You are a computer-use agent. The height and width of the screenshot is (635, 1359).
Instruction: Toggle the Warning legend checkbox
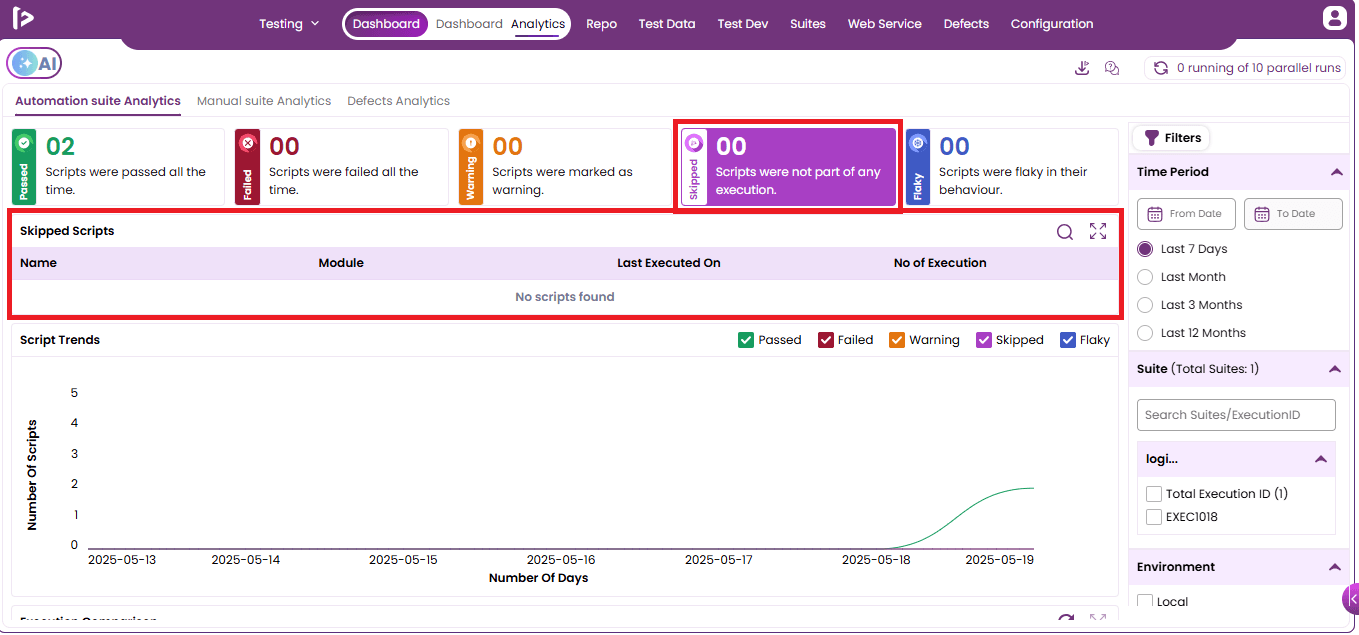[897, 340]
